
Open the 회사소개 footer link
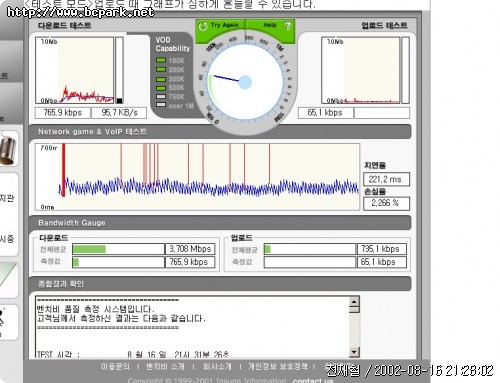[217, 367]
